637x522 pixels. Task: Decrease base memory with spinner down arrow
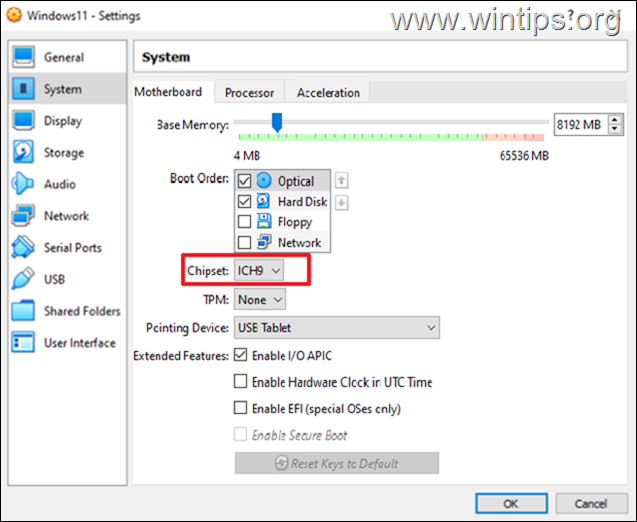(x=615, y=129)
